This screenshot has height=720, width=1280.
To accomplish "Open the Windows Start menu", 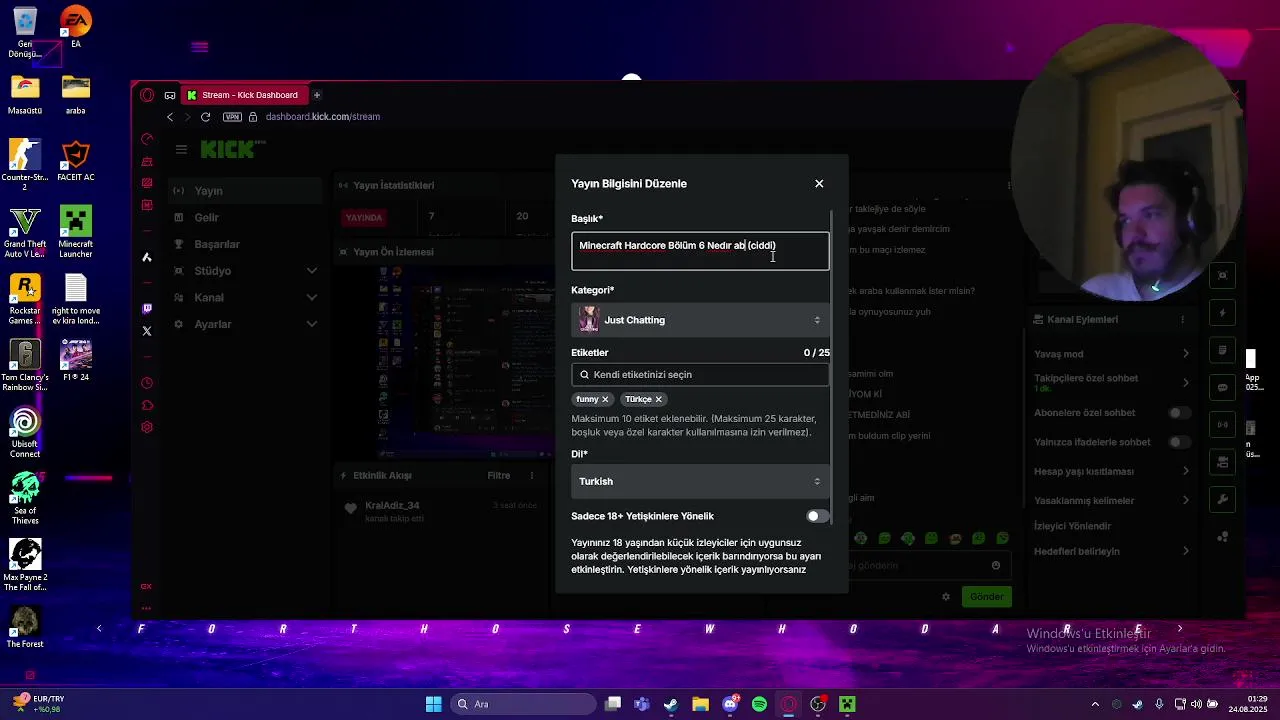I will point(433,704).
